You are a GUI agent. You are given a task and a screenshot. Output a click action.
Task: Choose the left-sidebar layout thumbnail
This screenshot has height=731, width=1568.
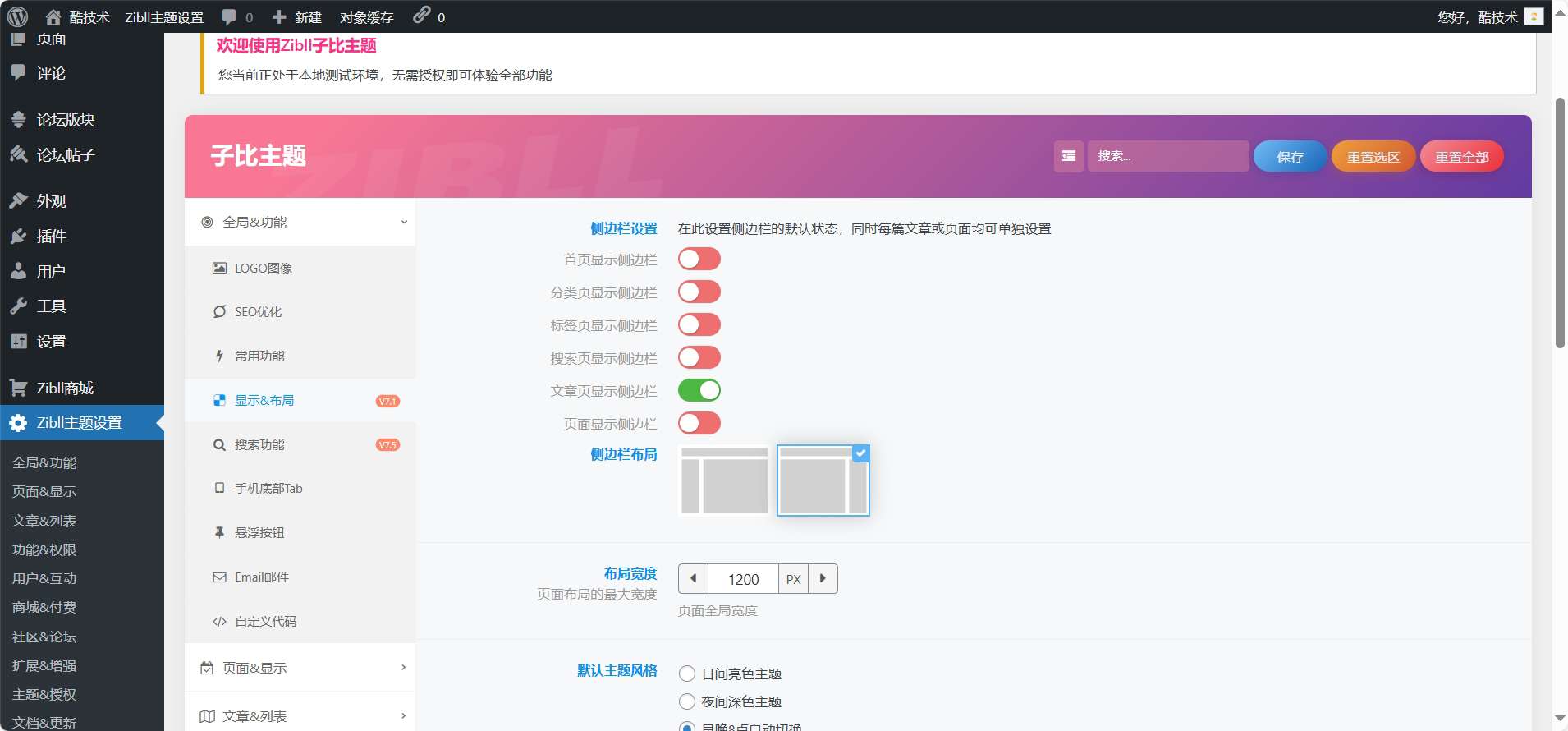coord(725,480)
